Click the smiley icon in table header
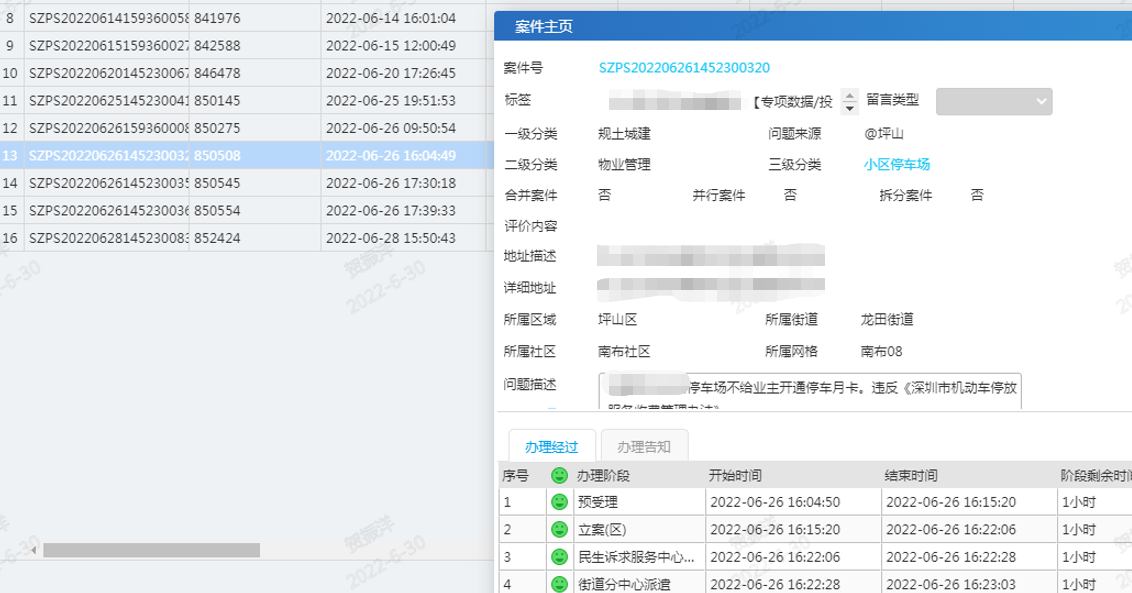The width and height of the screenshot is (1132, 593). point(560,475)
